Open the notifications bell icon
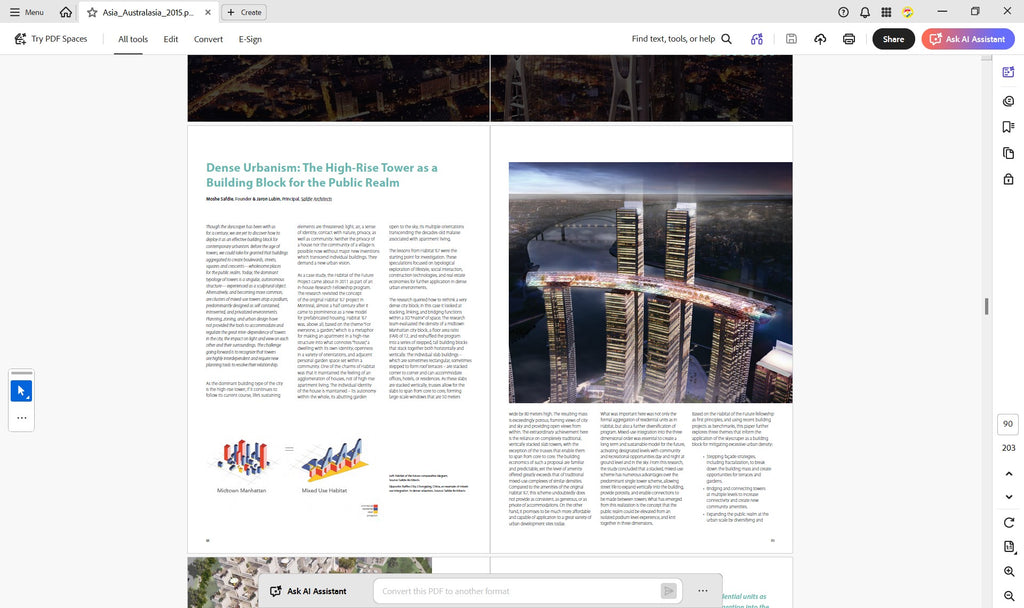Screen dimensions: 1024x608 (x=865, y=12)
